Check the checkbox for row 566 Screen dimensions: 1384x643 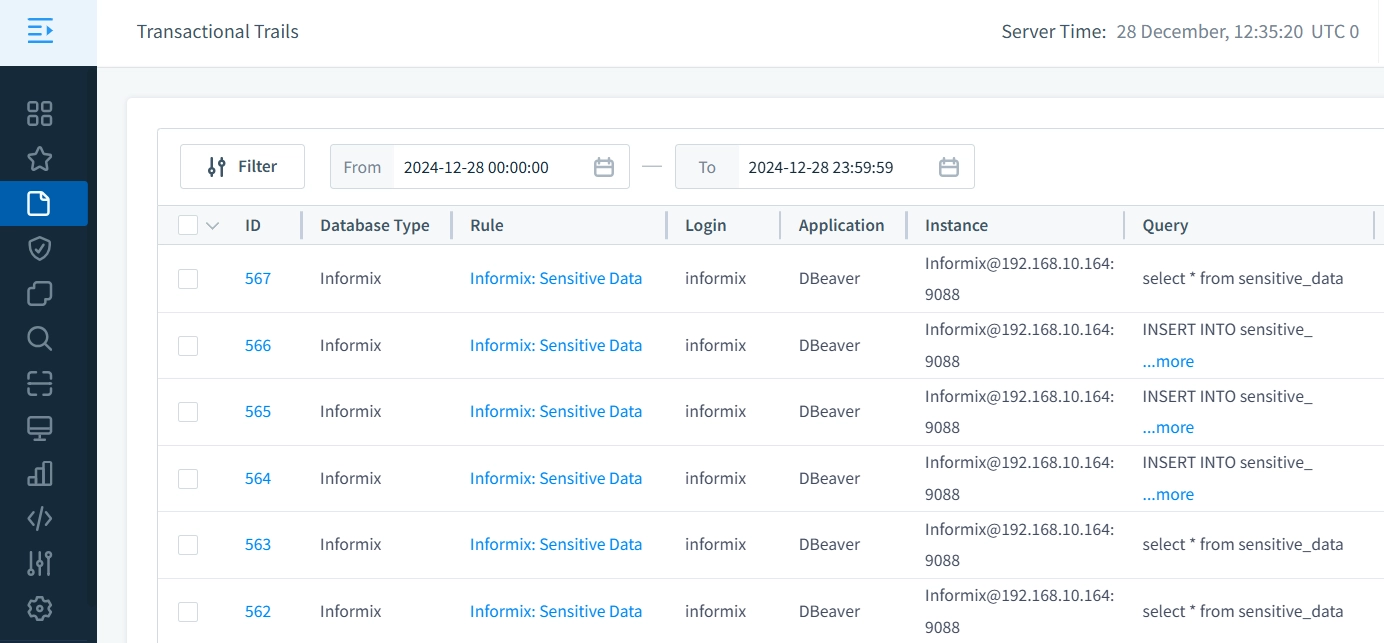click(188, 346)
